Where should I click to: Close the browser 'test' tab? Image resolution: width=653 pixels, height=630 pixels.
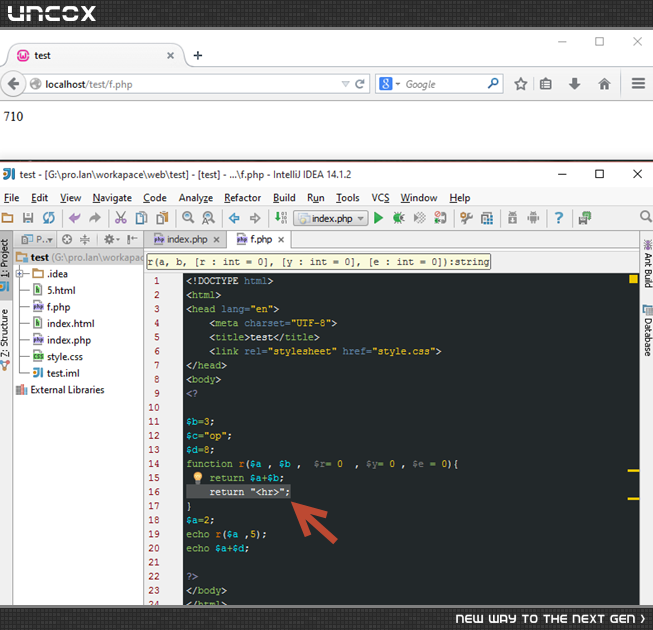tap(170, 55)
